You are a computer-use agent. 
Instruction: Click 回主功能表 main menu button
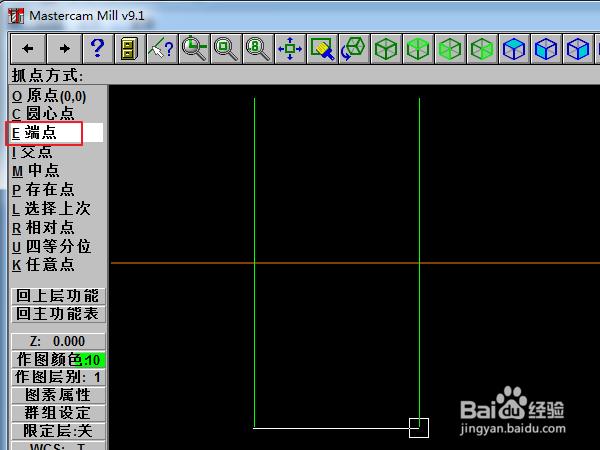tap(58, 314)
